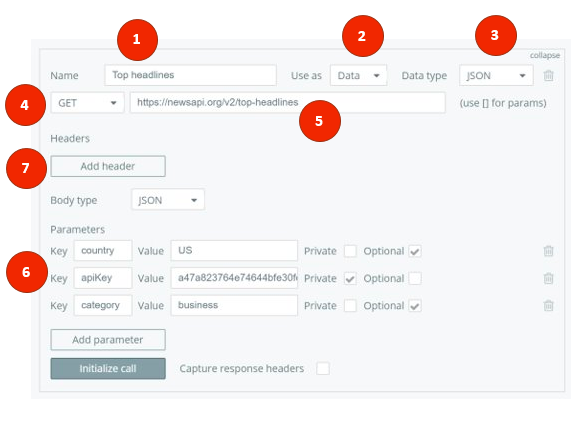
Task: Click the Add parameter button
Action: coord(108,340)
